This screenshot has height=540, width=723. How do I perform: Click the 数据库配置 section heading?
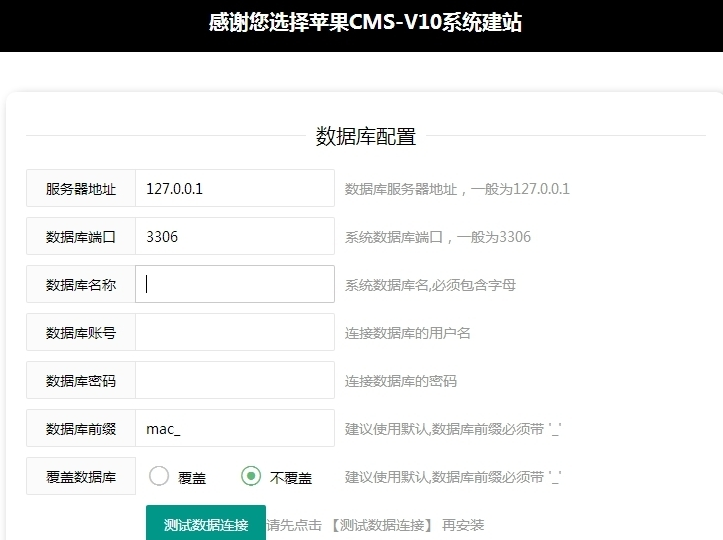coord(366,137)
